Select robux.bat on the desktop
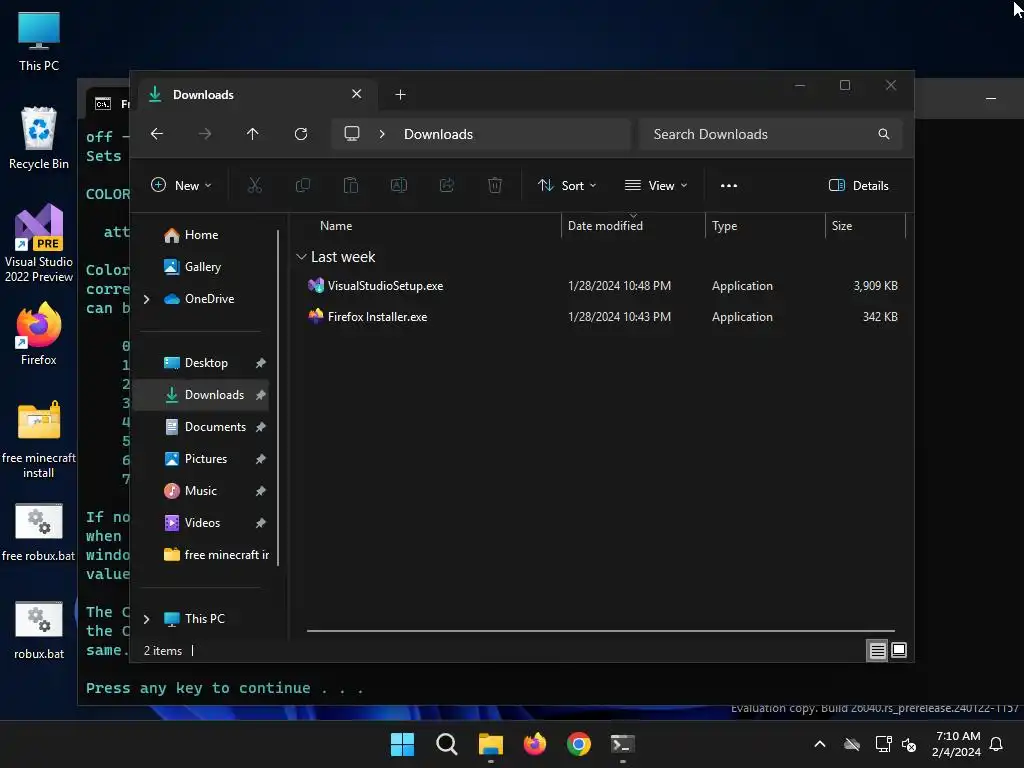 click(x=39, y=630)
